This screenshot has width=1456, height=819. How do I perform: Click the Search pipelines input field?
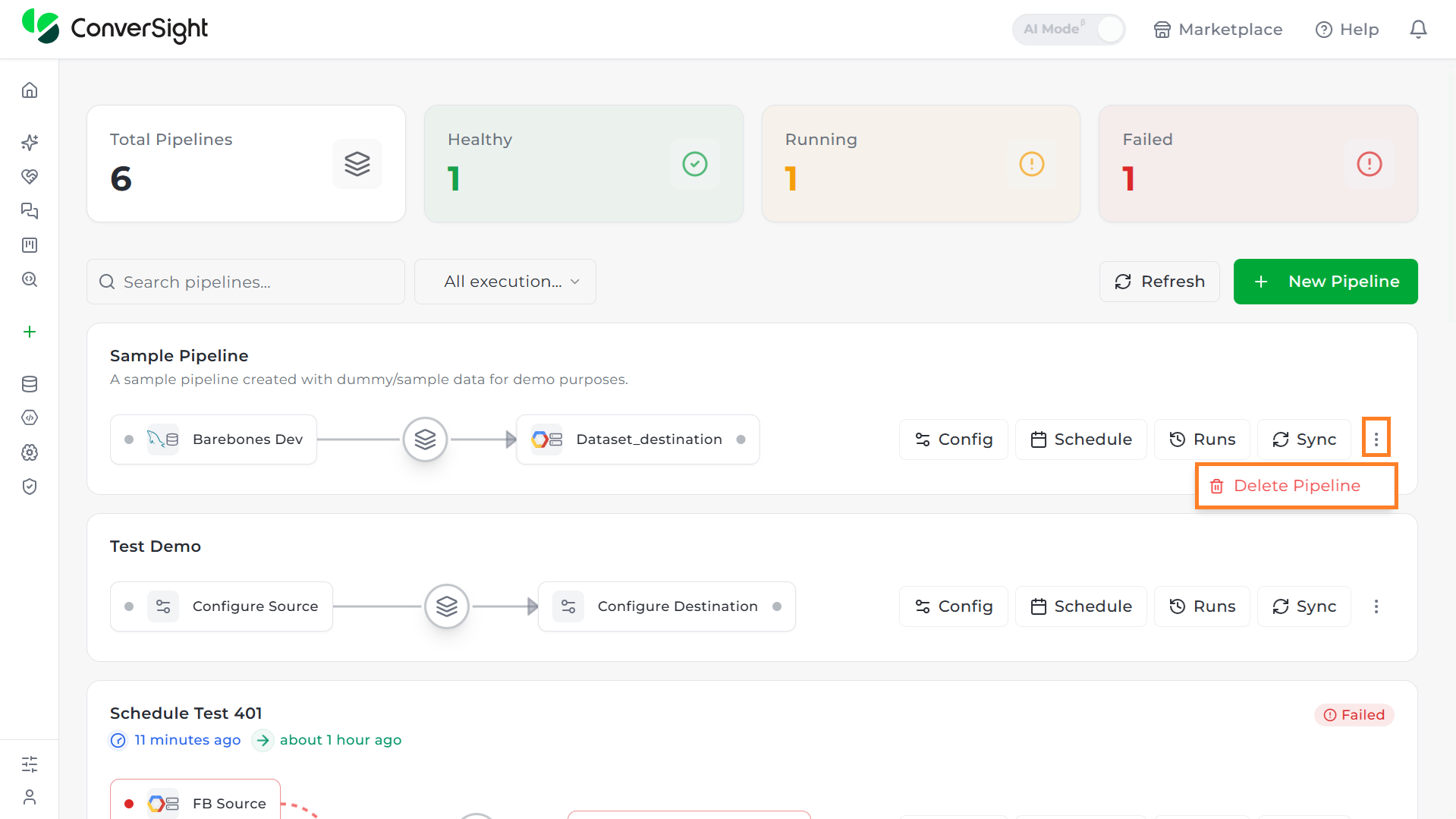[x=246, y=282]
